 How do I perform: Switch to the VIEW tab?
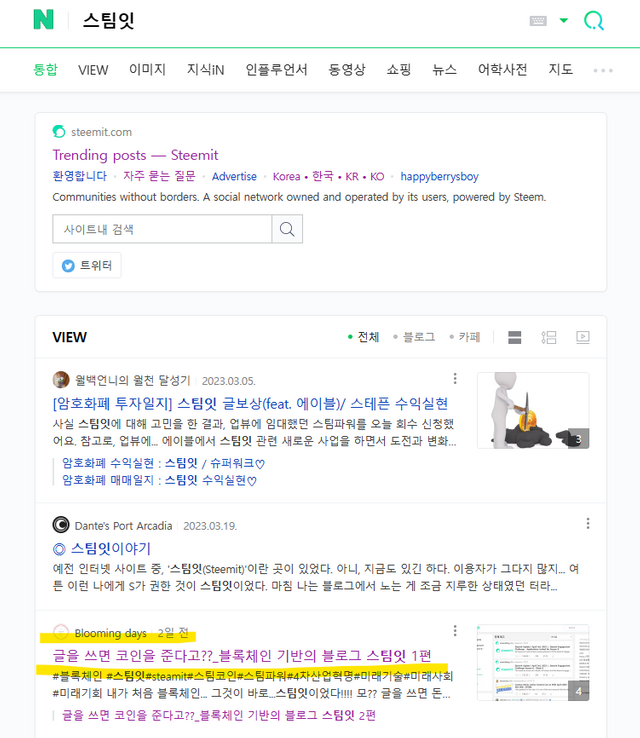93,70
